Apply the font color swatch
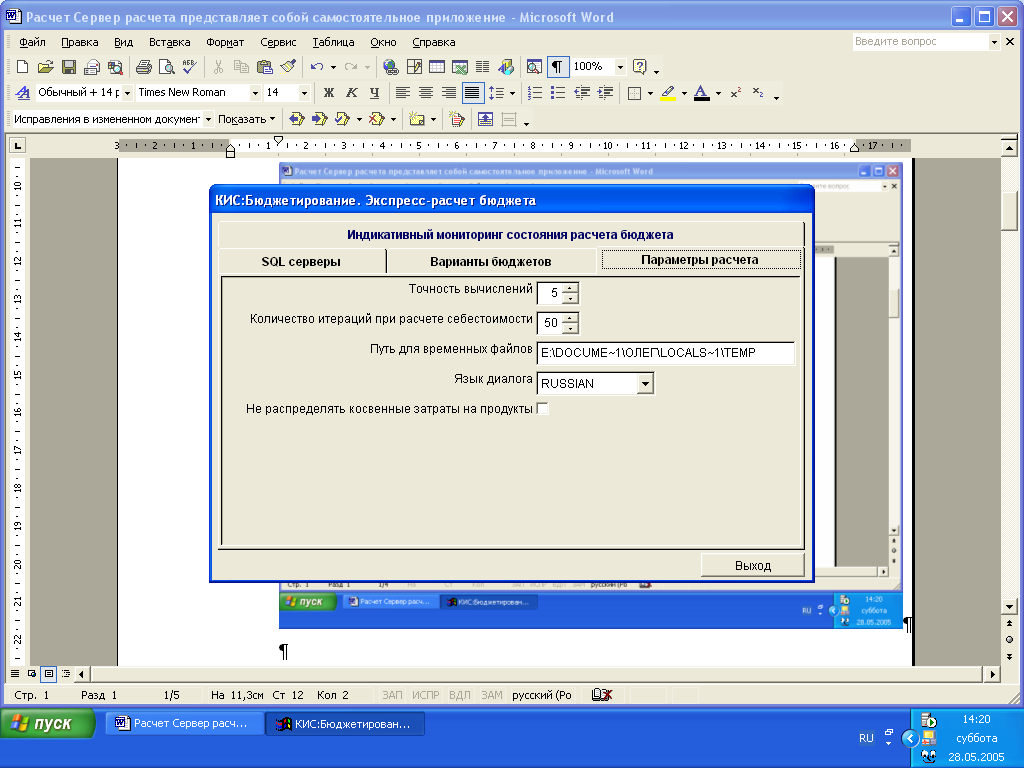 [x=701, y=93]
